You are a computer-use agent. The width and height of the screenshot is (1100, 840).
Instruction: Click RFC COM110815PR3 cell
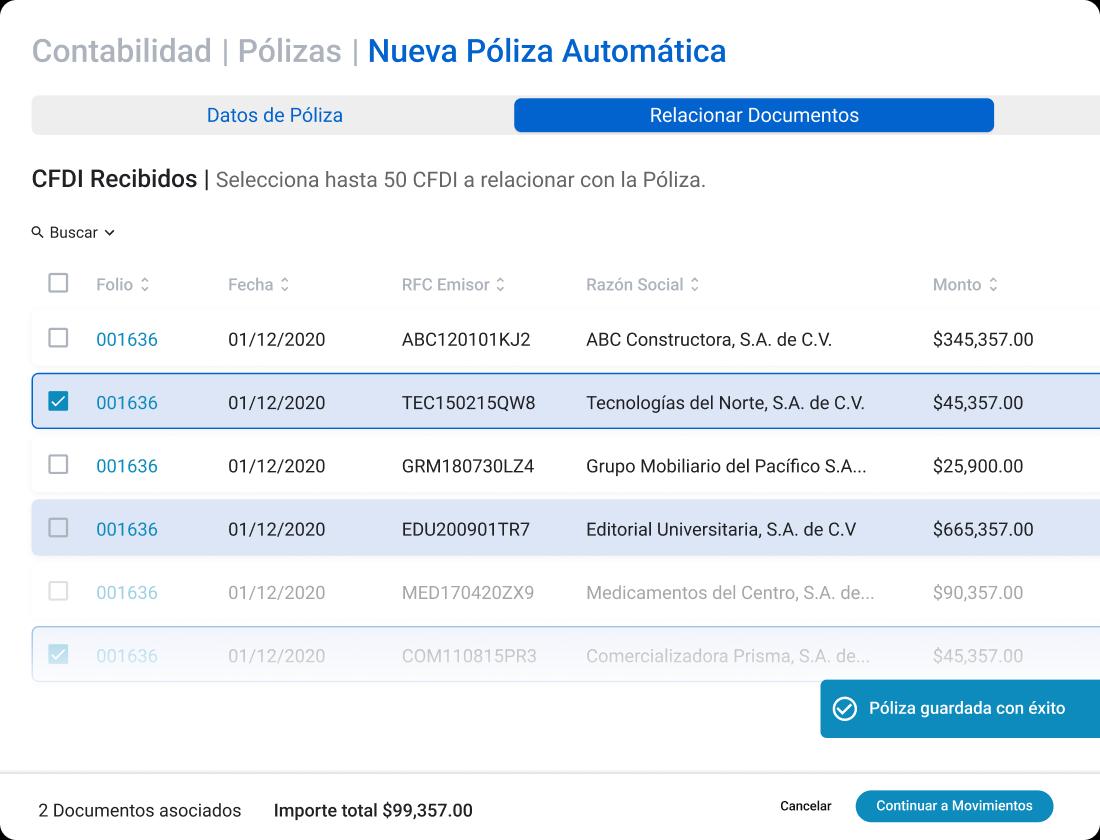pos(469,656)
